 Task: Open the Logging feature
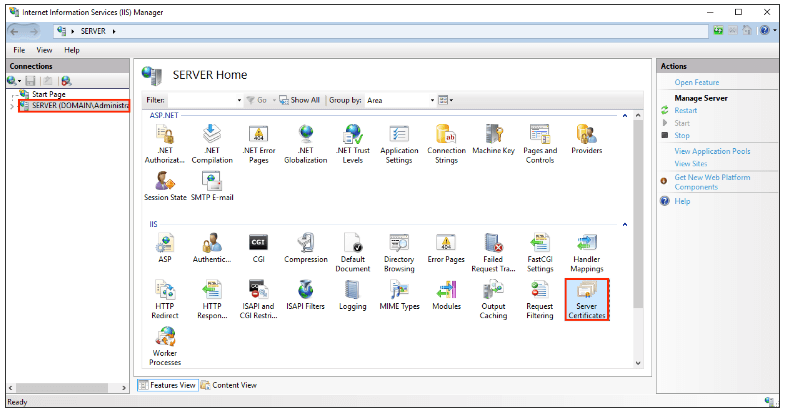coord(352,295)
